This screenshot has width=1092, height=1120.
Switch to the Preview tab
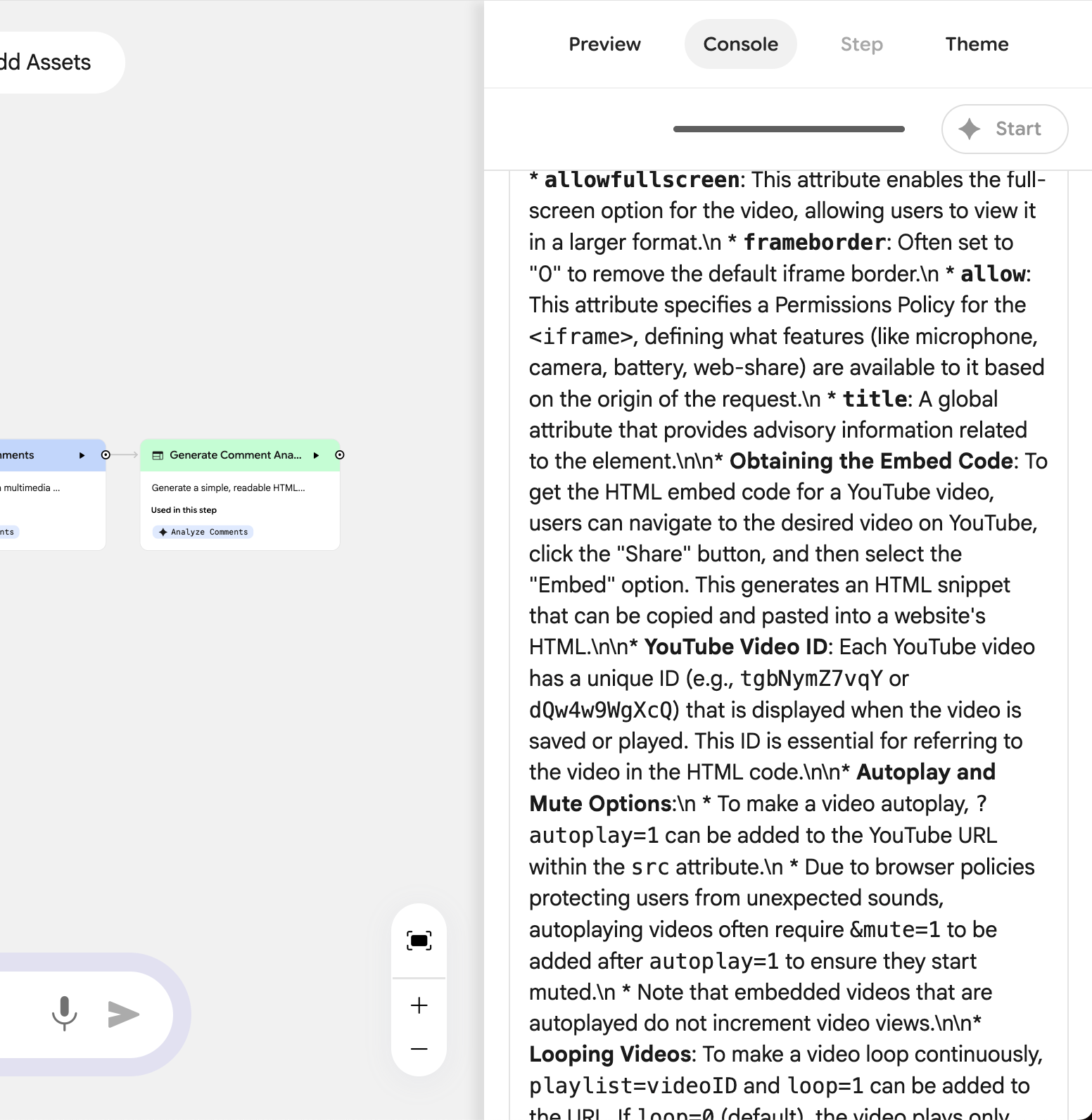pos(604,44)
